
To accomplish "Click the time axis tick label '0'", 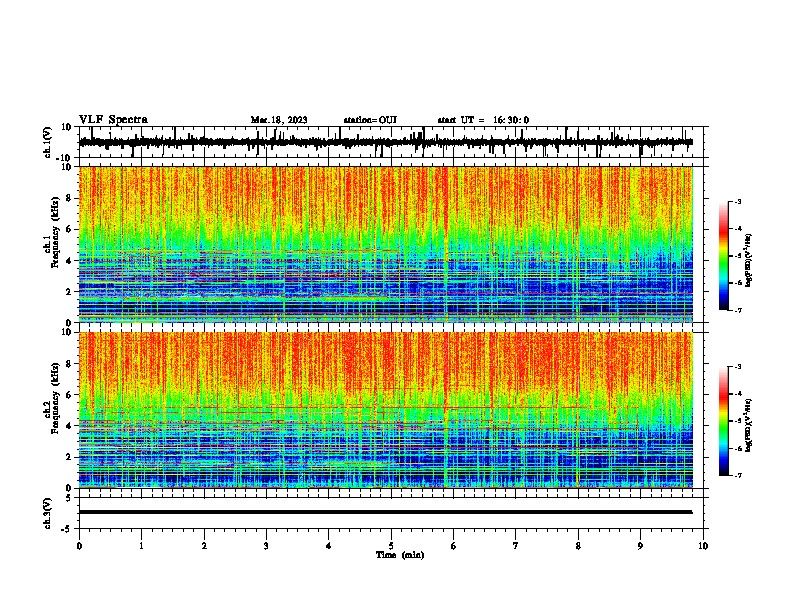I will click(79, 546).
